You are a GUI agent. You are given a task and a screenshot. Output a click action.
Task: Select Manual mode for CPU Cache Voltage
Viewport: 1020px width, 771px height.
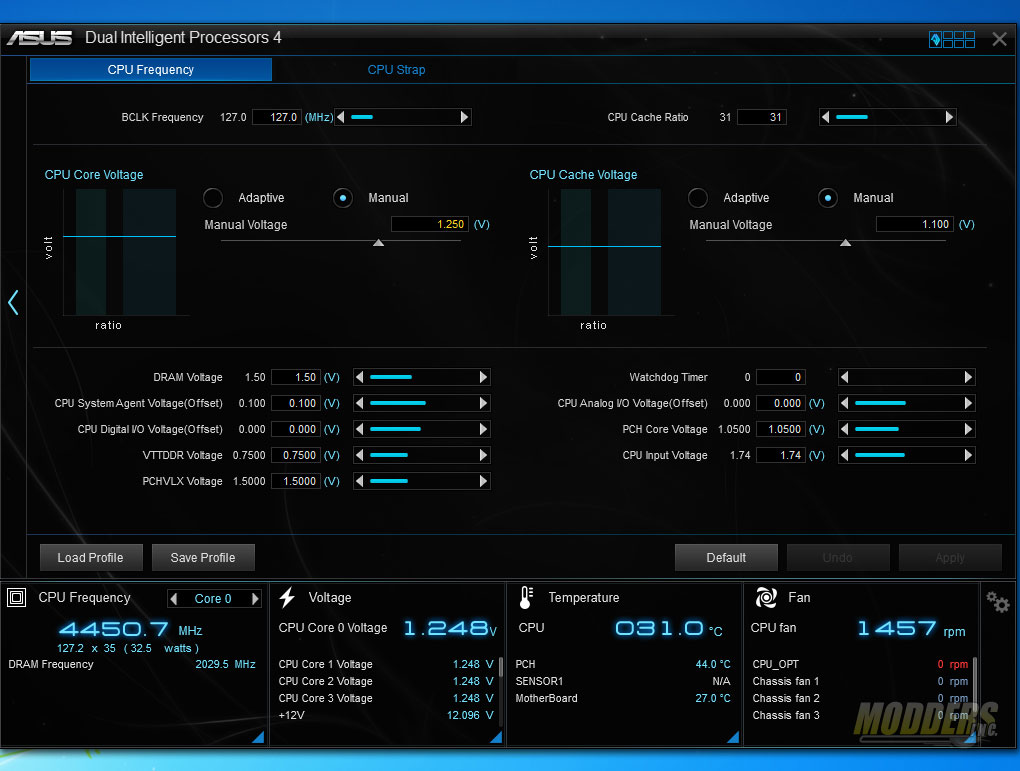point(827,198)
